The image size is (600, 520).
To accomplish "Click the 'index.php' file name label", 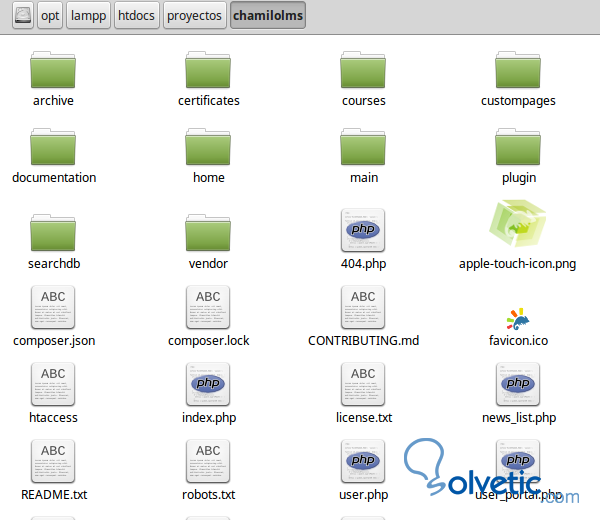I will pos(209,418).
